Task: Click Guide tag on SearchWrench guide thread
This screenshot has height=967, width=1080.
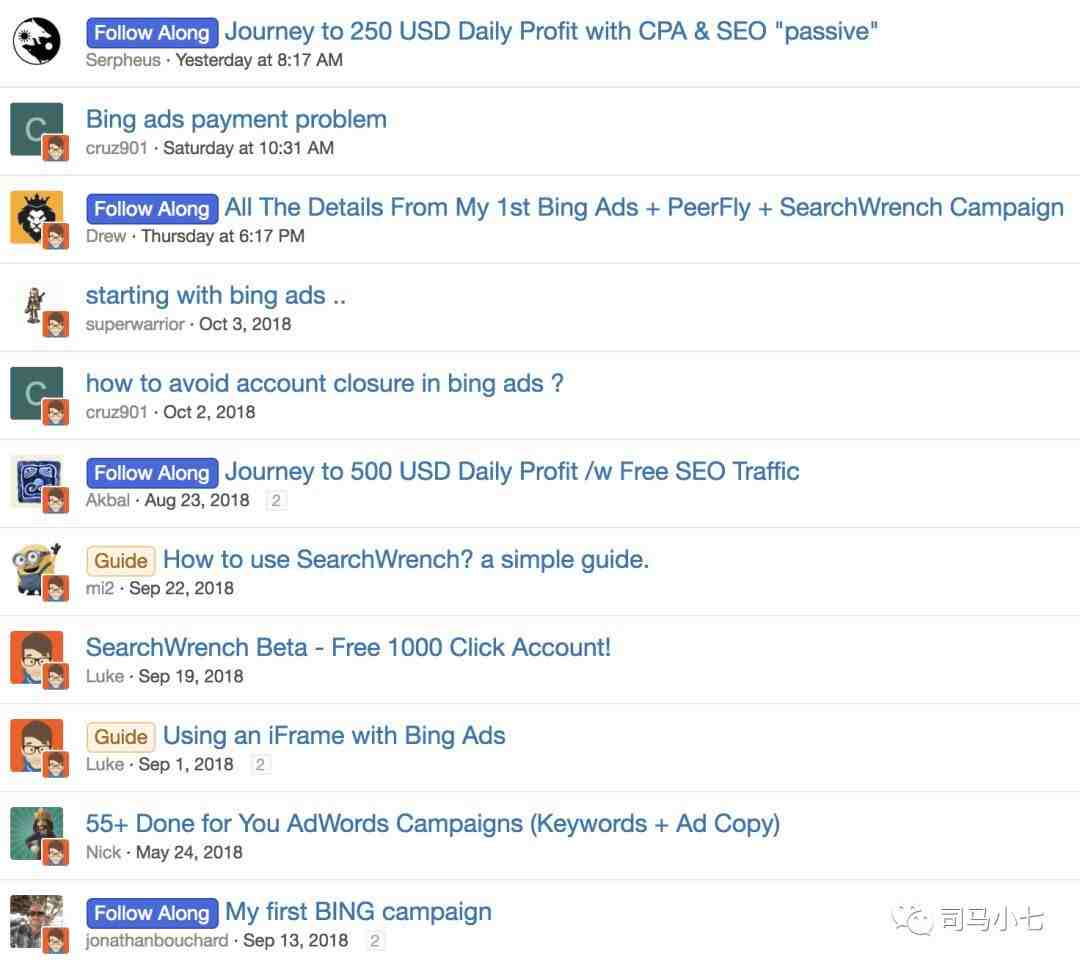Action: [x=121, y=560]
